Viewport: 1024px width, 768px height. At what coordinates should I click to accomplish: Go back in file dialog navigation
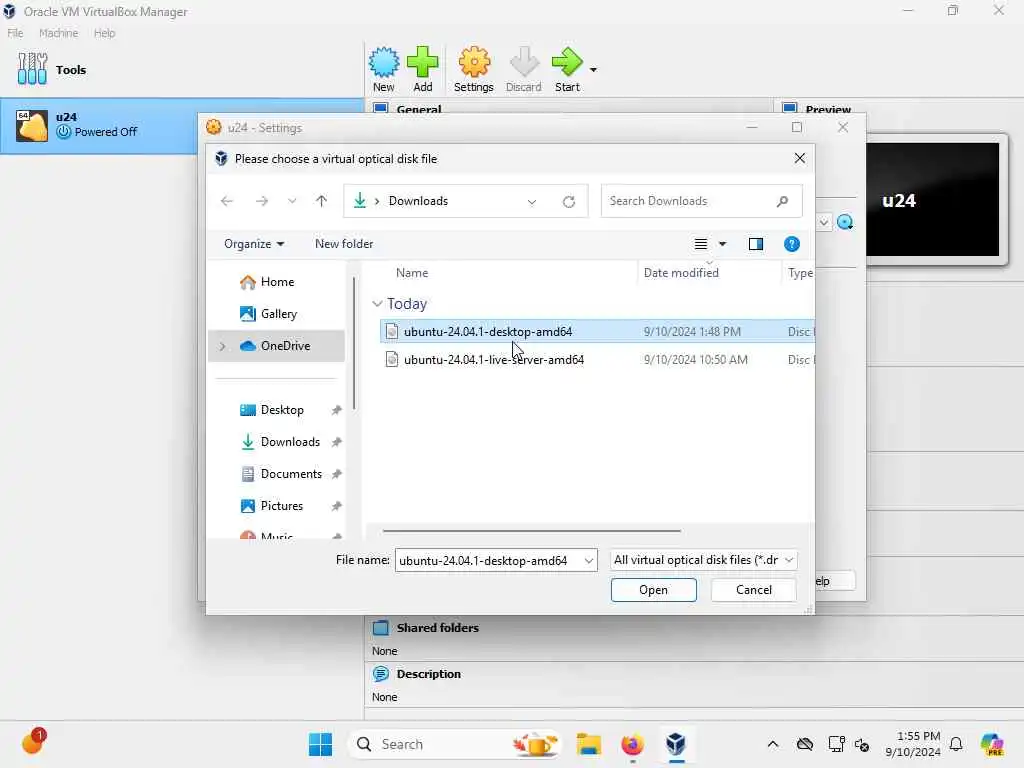coord(227,201)
